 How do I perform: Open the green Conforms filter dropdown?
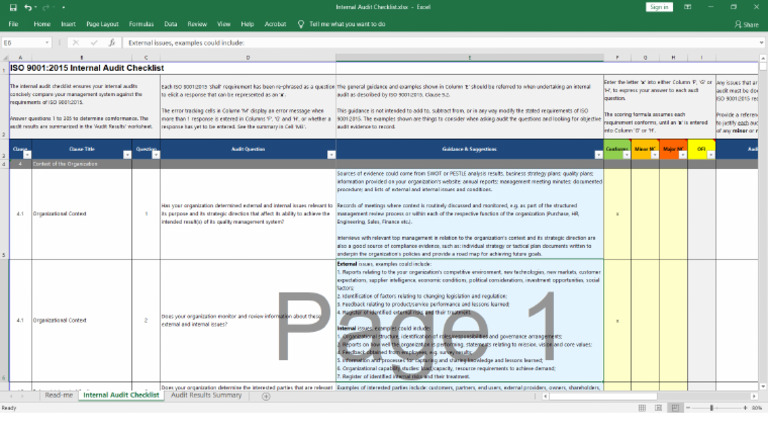point(626,155)
